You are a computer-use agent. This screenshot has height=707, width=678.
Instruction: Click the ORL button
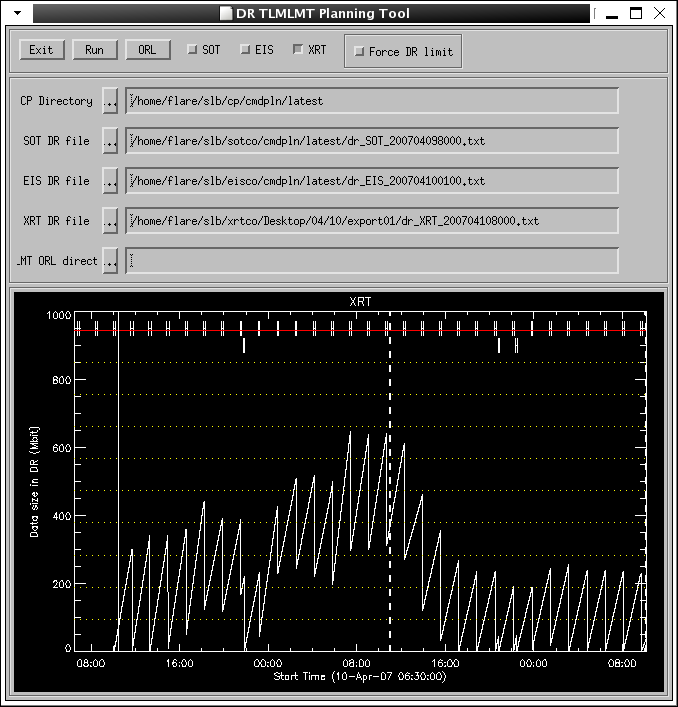coord(147,50)
